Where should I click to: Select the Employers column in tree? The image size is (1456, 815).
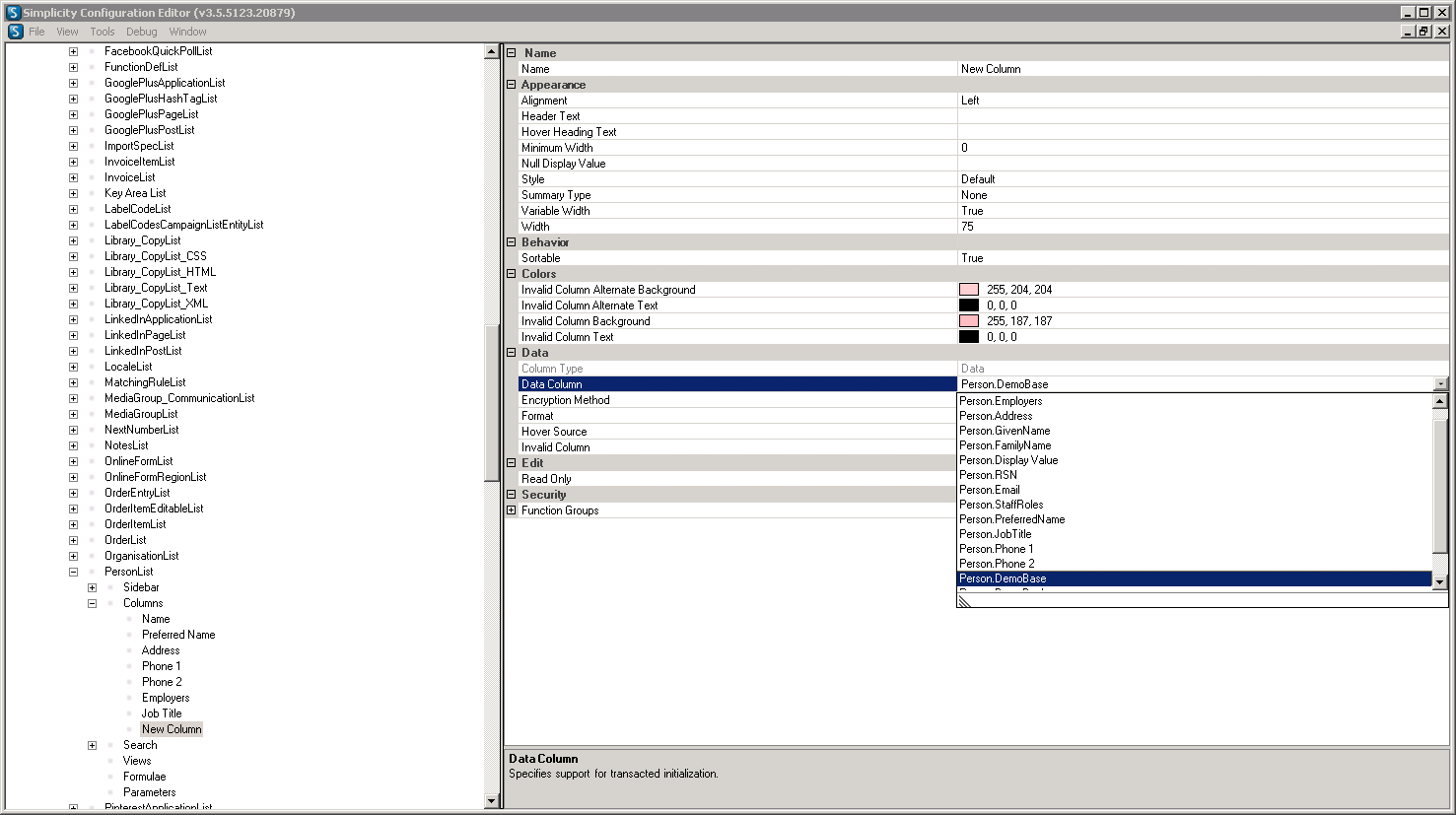tap(166, 698)
